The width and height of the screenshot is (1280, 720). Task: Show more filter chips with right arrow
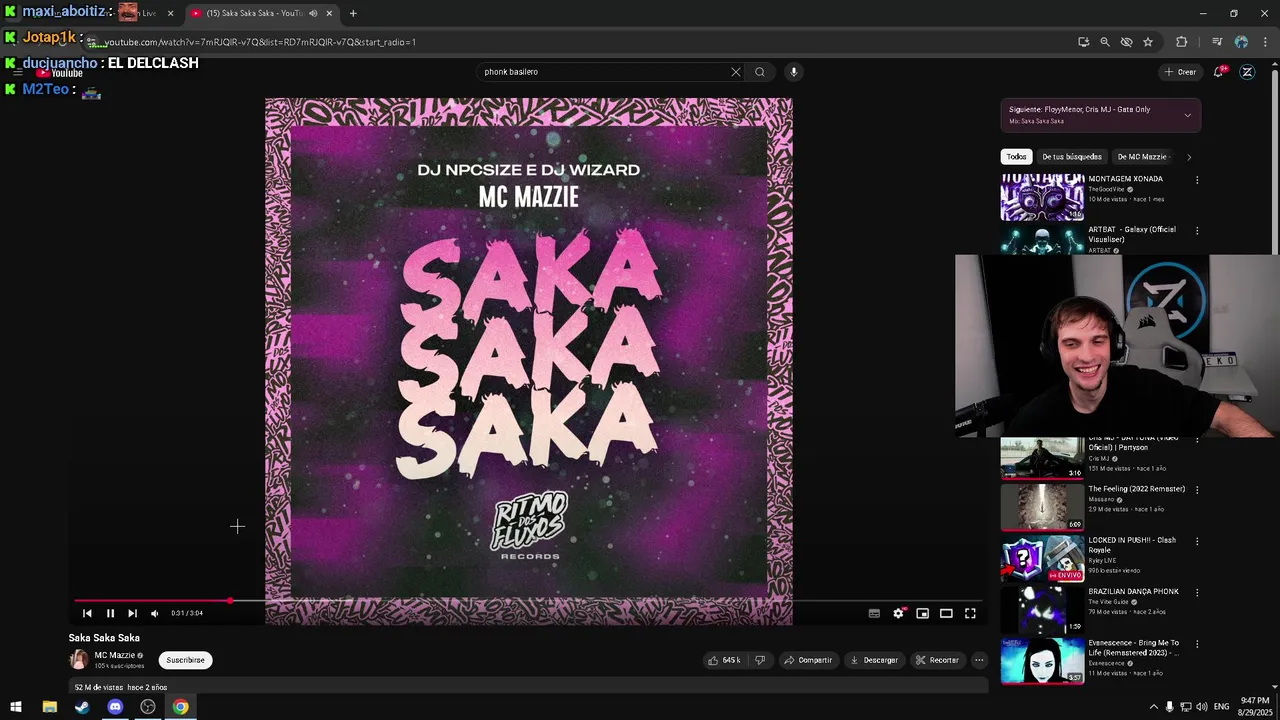coord(1189,157)
